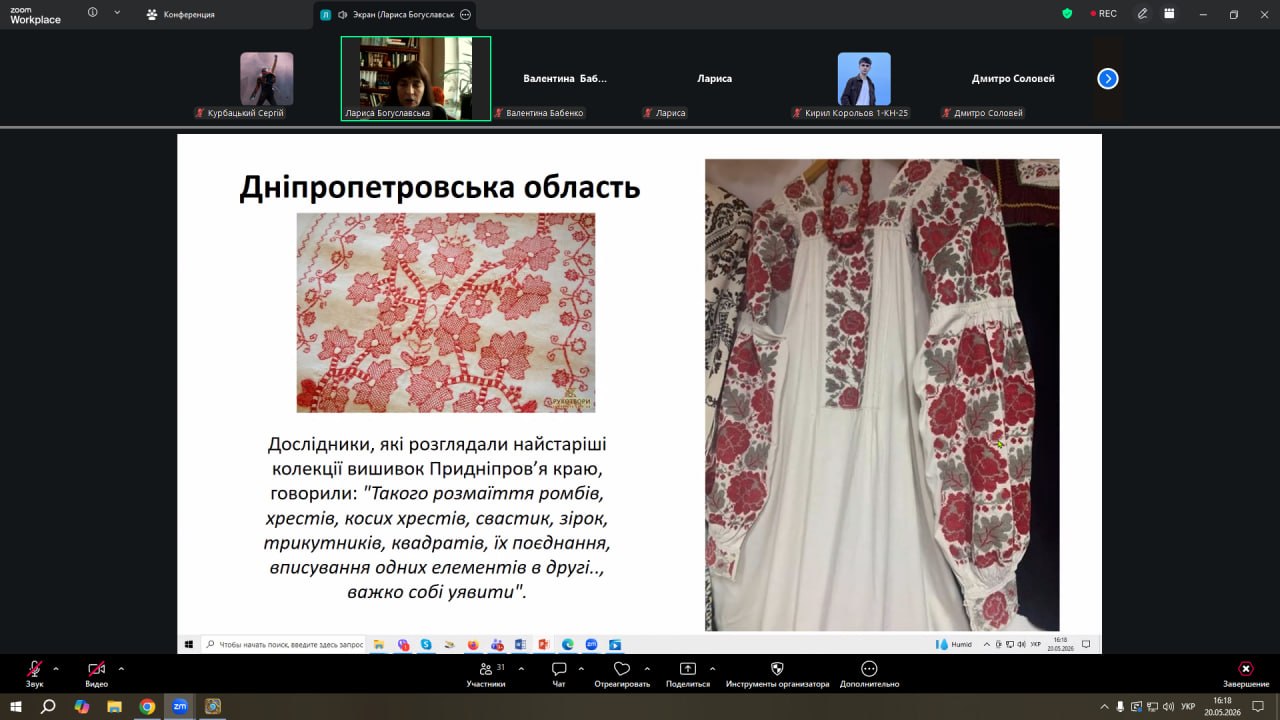The image size is (1280, 720).
Task: Click the REC recording indicator
Action: click(x=1102, y=14)
